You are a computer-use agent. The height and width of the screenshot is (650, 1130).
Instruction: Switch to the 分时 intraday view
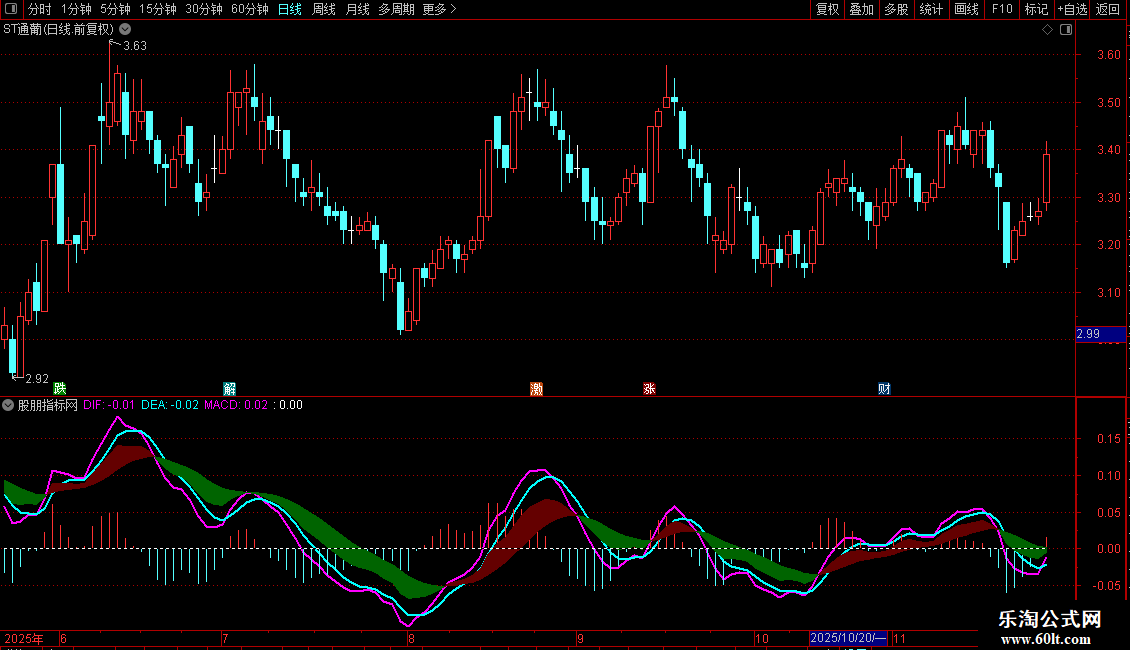coord(40,9)
